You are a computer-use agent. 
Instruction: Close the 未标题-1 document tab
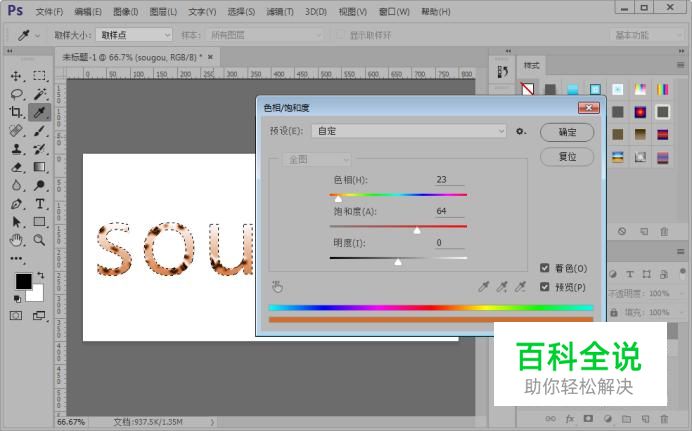(211, 57)
